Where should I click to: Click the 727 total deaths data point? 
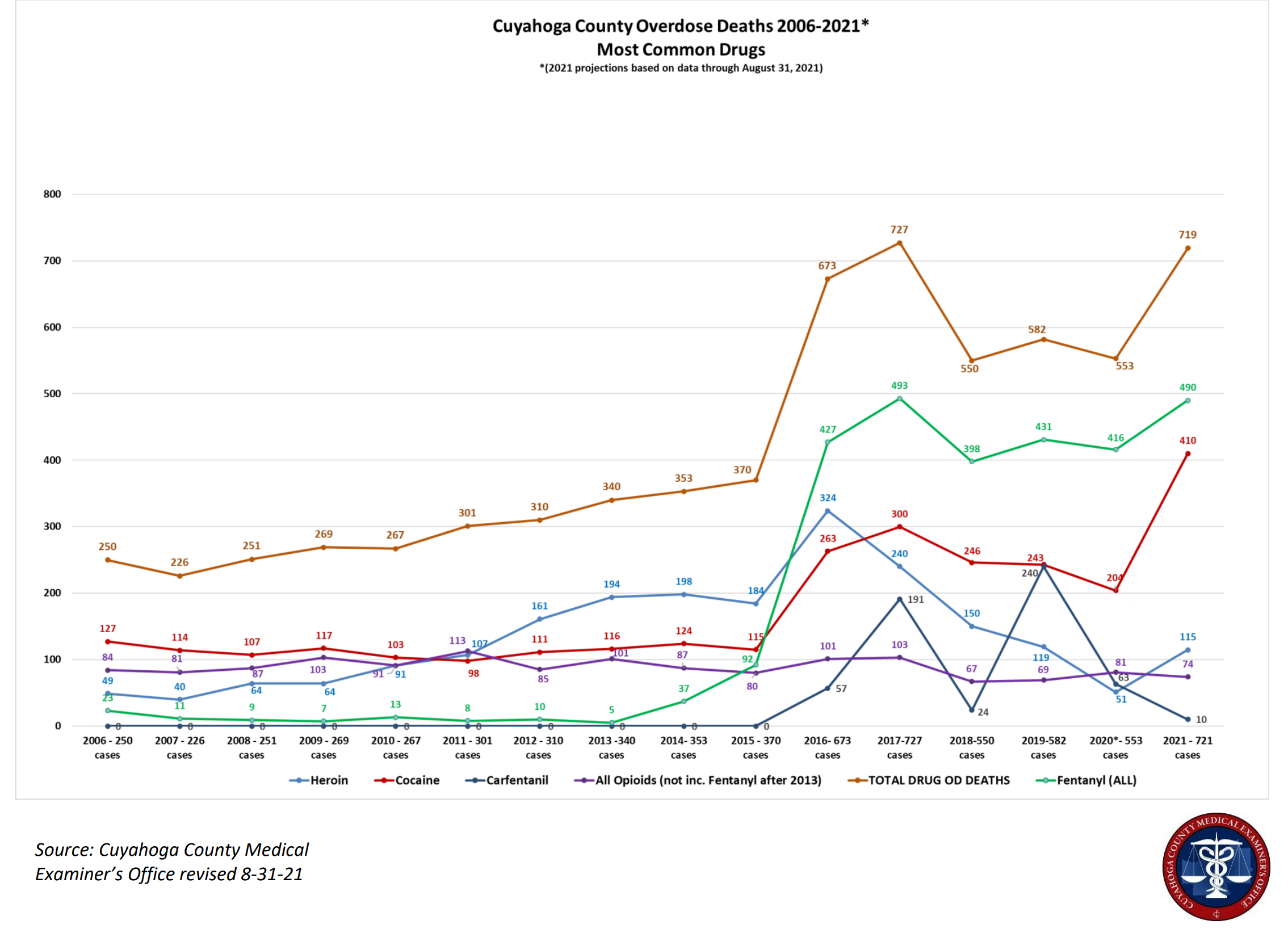coord(900,243)
